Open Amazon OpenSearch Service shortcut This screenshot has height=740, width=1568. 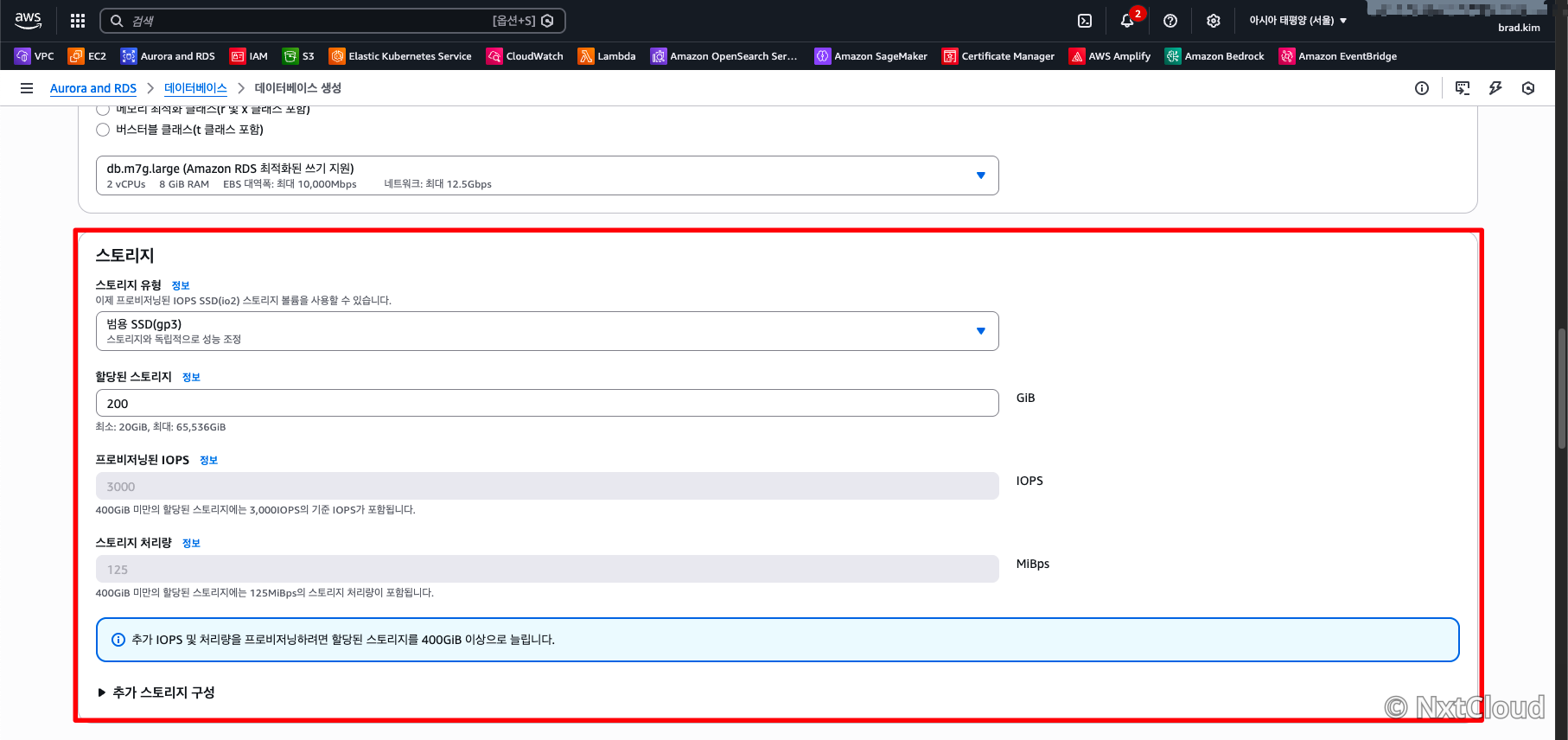coord(724,56)
